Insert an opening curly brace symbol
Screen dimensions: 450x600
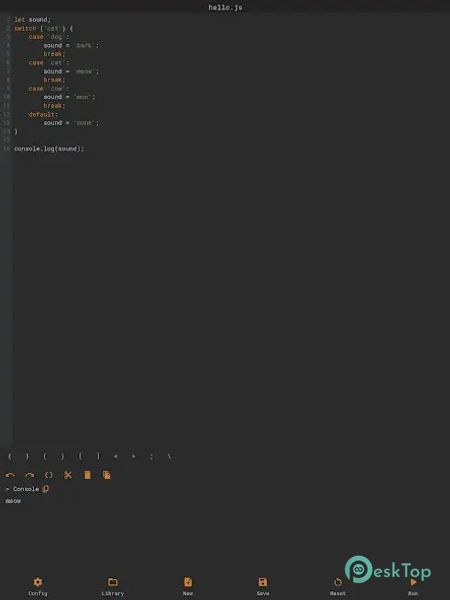click(10, 456)
